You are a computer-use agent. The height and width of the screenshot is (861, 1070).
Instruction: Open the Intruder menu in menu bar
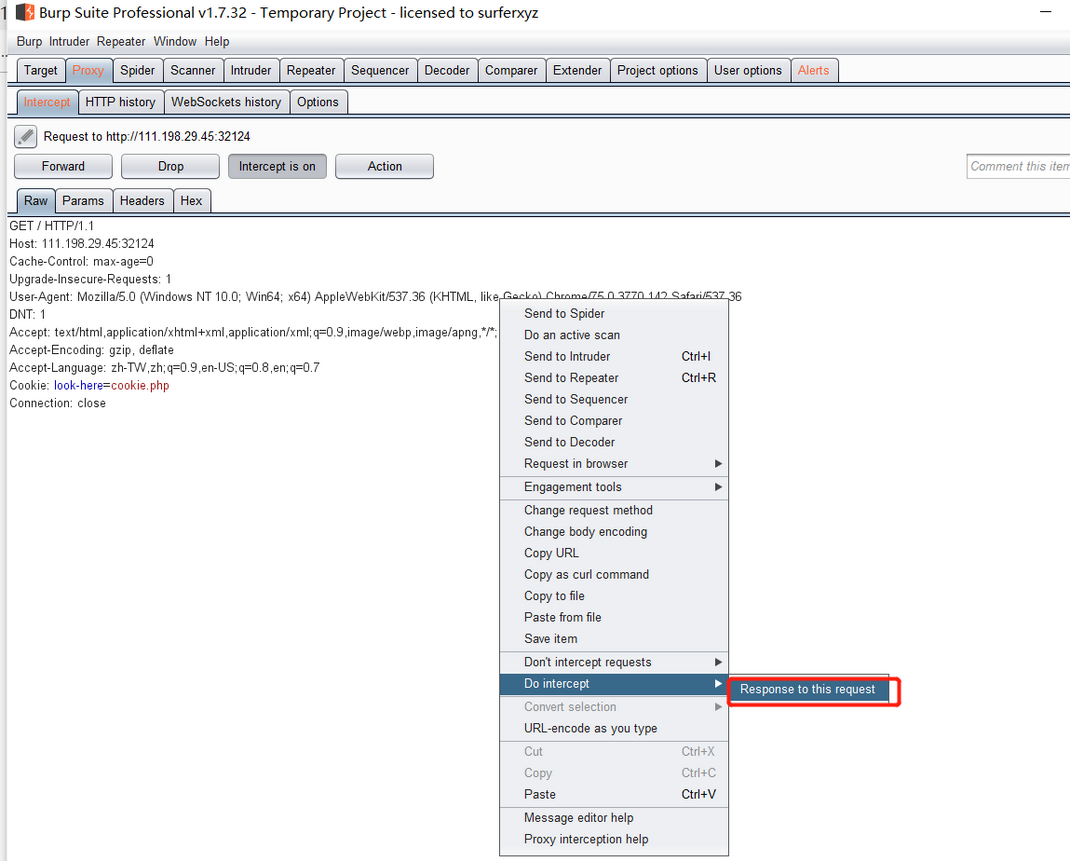pos(69,42)
